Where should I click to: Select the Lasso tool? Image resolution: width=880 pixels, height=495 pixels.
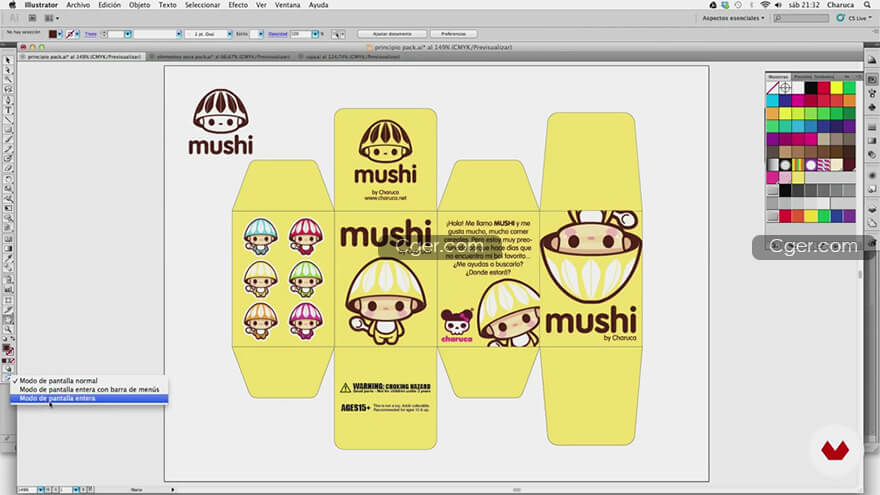[8, 89]
